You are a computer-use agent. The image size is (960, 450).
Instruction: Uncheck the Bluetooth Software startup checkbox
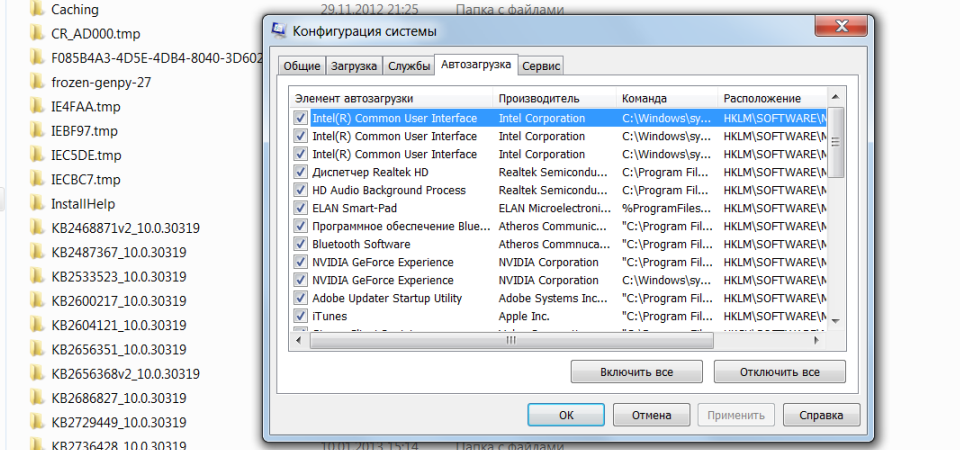(301, 244)
